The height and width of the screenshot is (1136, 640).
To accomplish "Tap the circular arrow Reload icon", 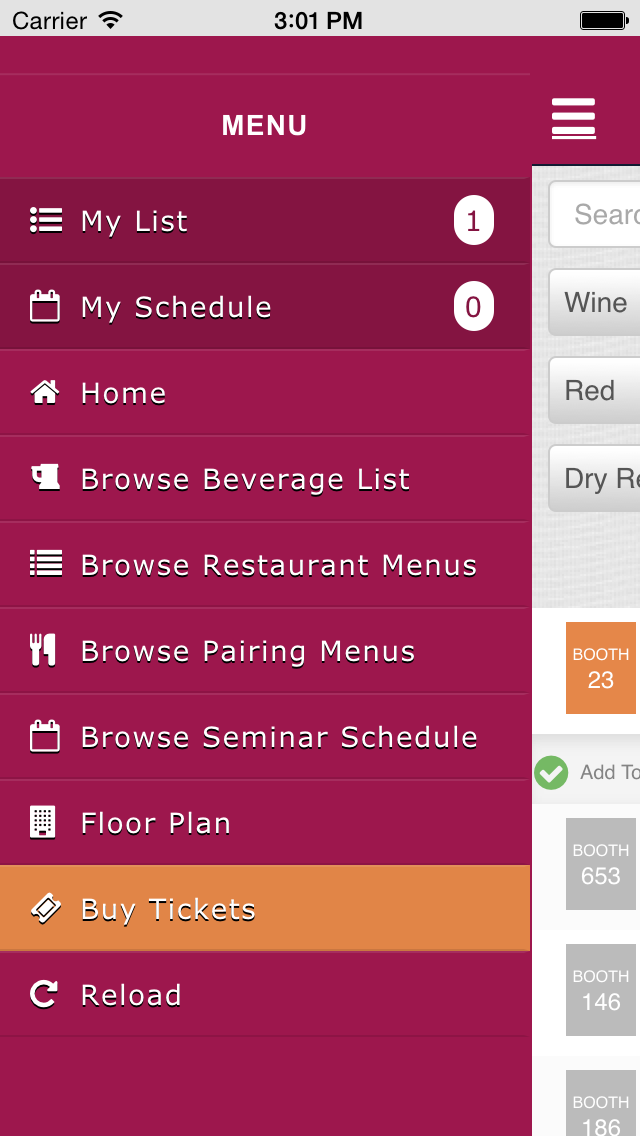I will [x=44, y=995].
